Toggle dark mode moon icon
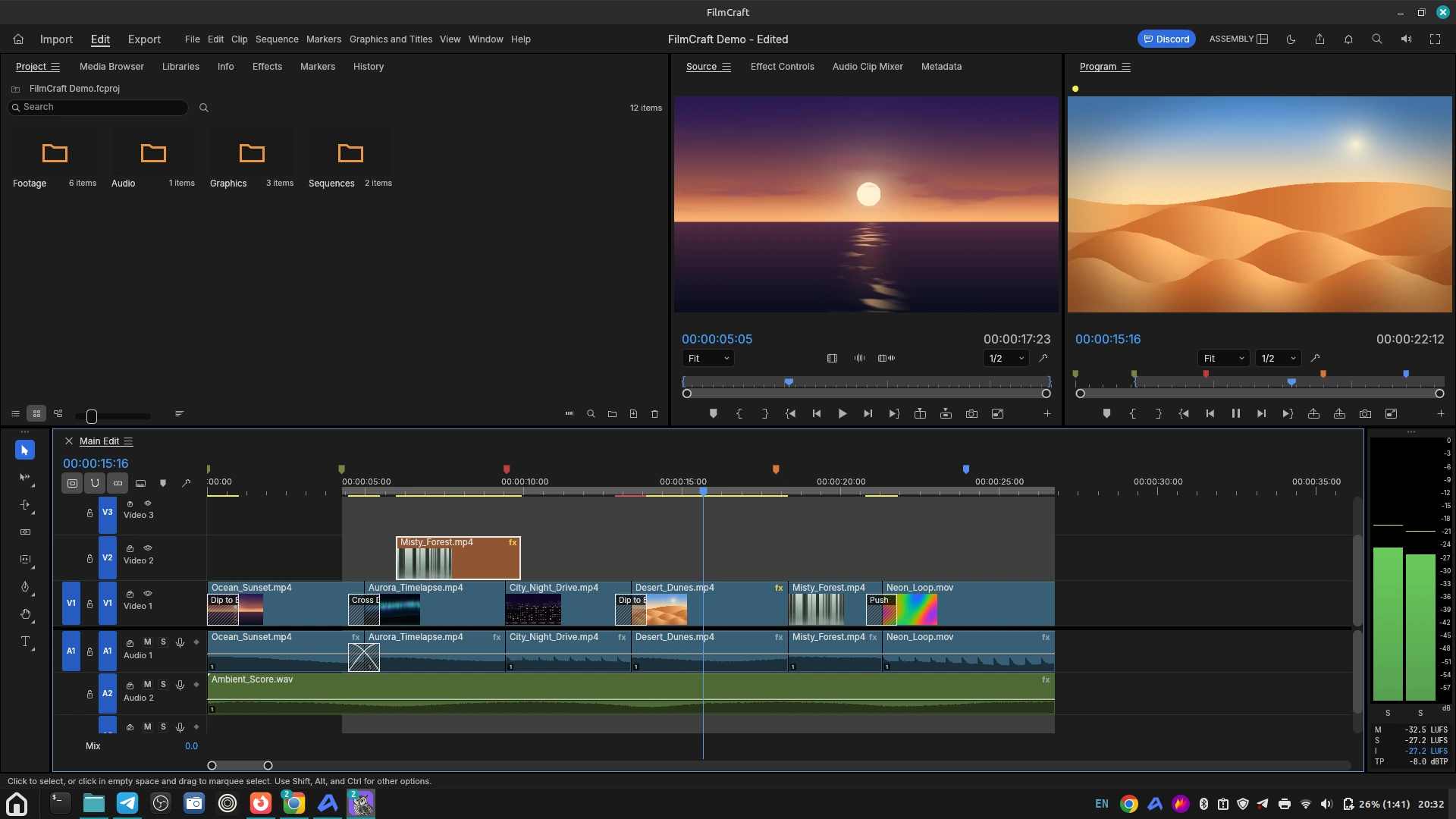The width and height of the screenshot is (1456, 819). pos(1291,39)
